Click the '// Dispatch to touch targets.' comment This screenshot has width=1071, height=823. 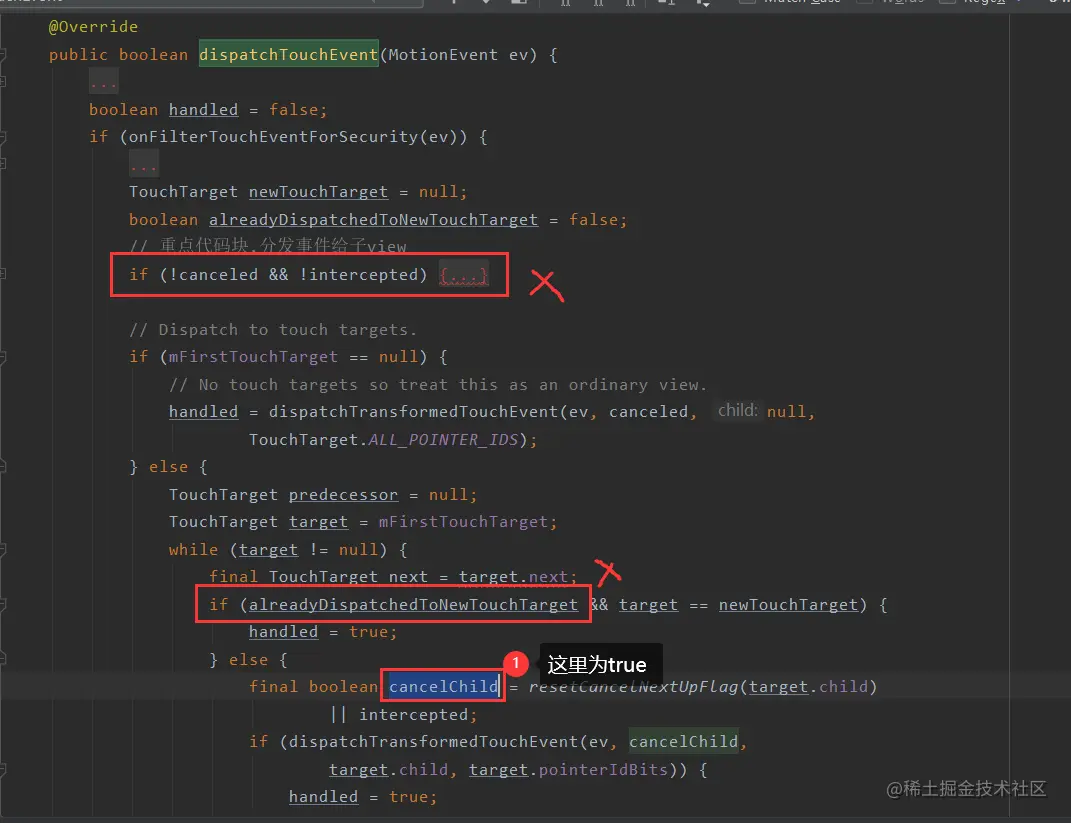point(273,330)
